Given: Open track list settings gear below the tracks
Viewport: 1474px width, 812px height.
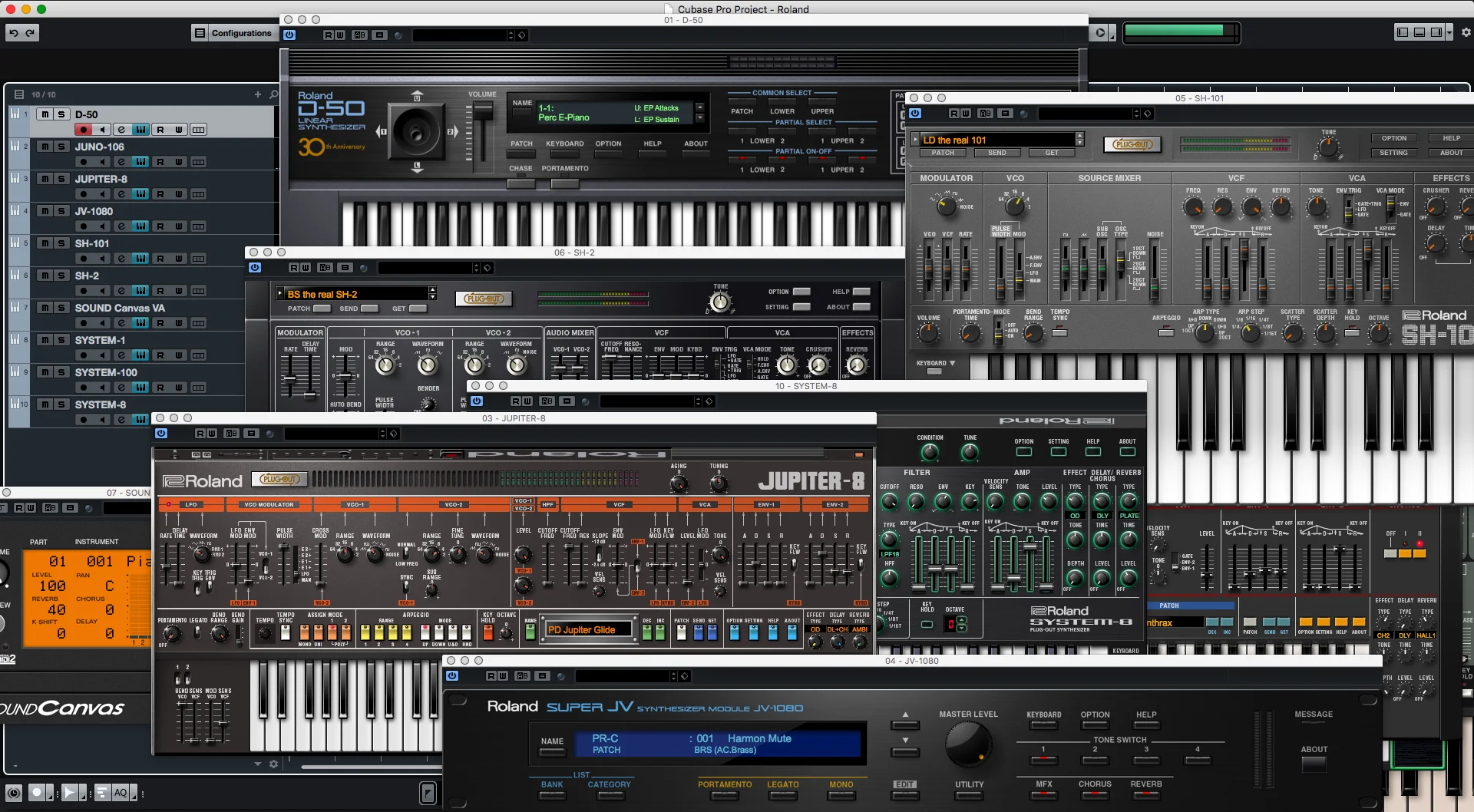Looking at the screenshot, I should (x=273, y=764).
